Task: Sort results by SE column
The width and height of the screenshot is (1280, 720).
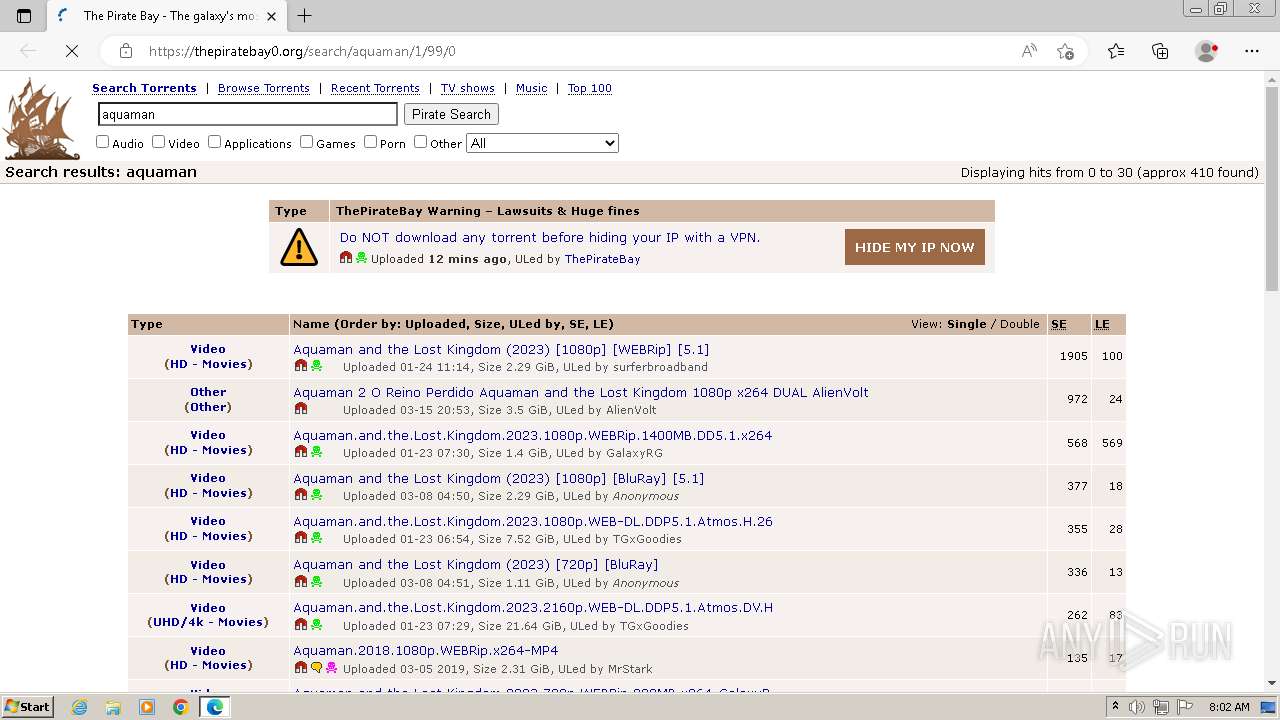Action: coord(1059,324)
